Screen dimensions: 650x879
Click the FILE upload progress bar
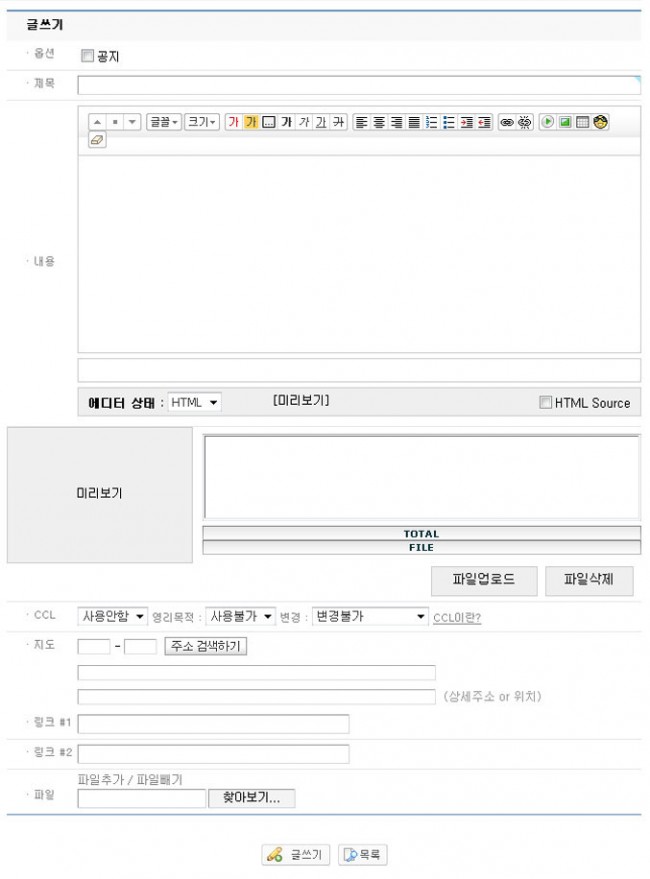(422, 547)
